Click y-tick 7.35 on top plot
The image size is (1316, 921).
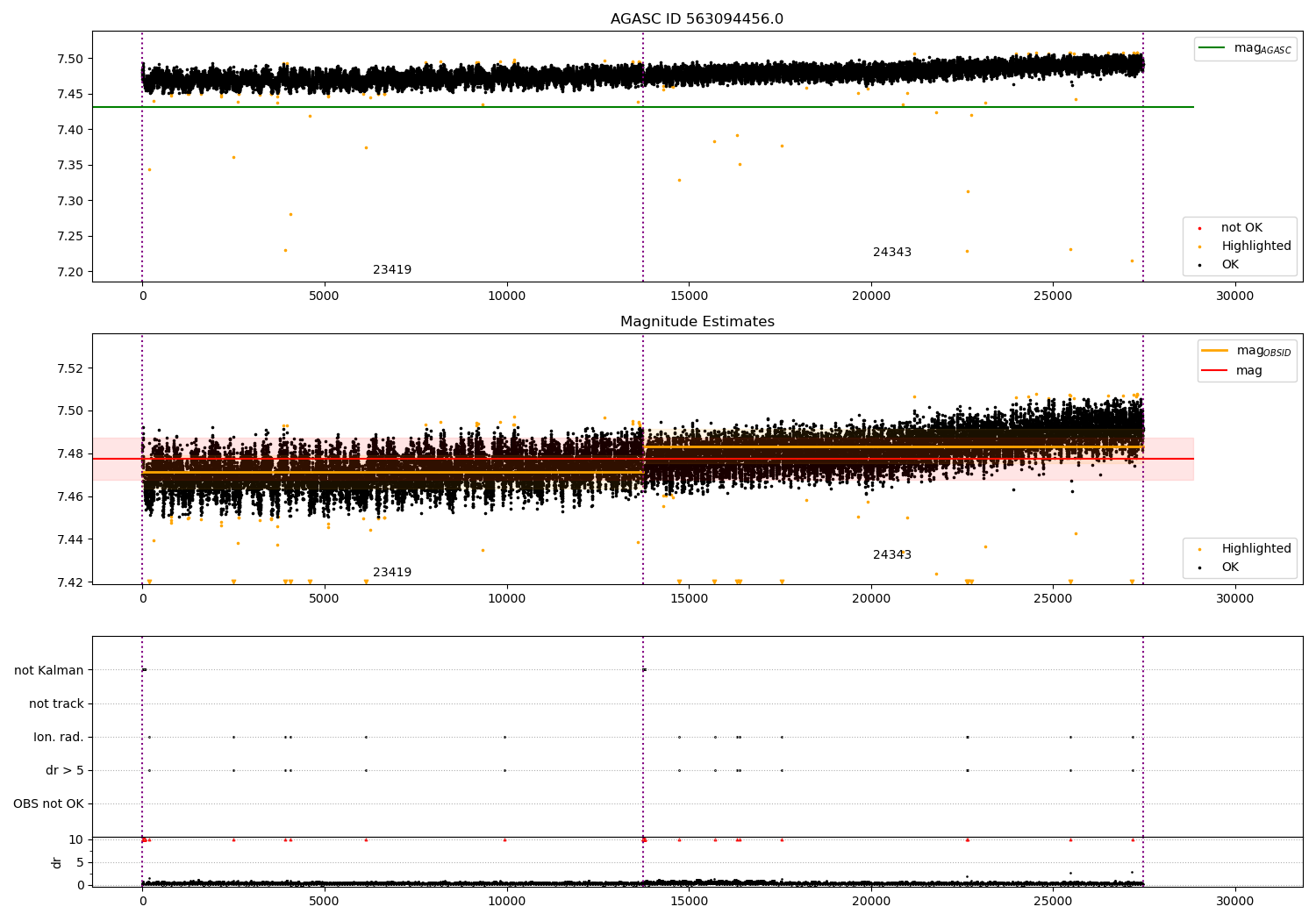click(70, 166)
